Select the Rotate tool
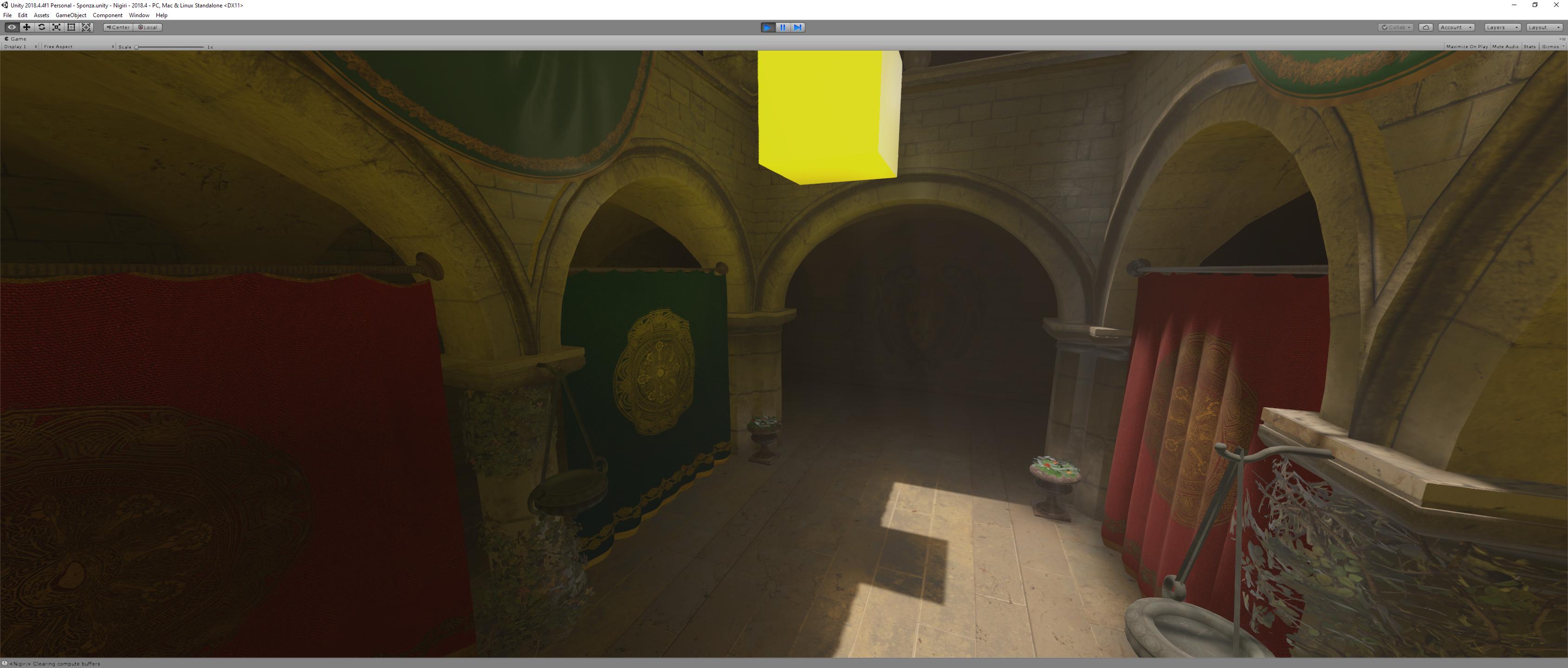Screen dimensions: 1568x668 (41, 27)
